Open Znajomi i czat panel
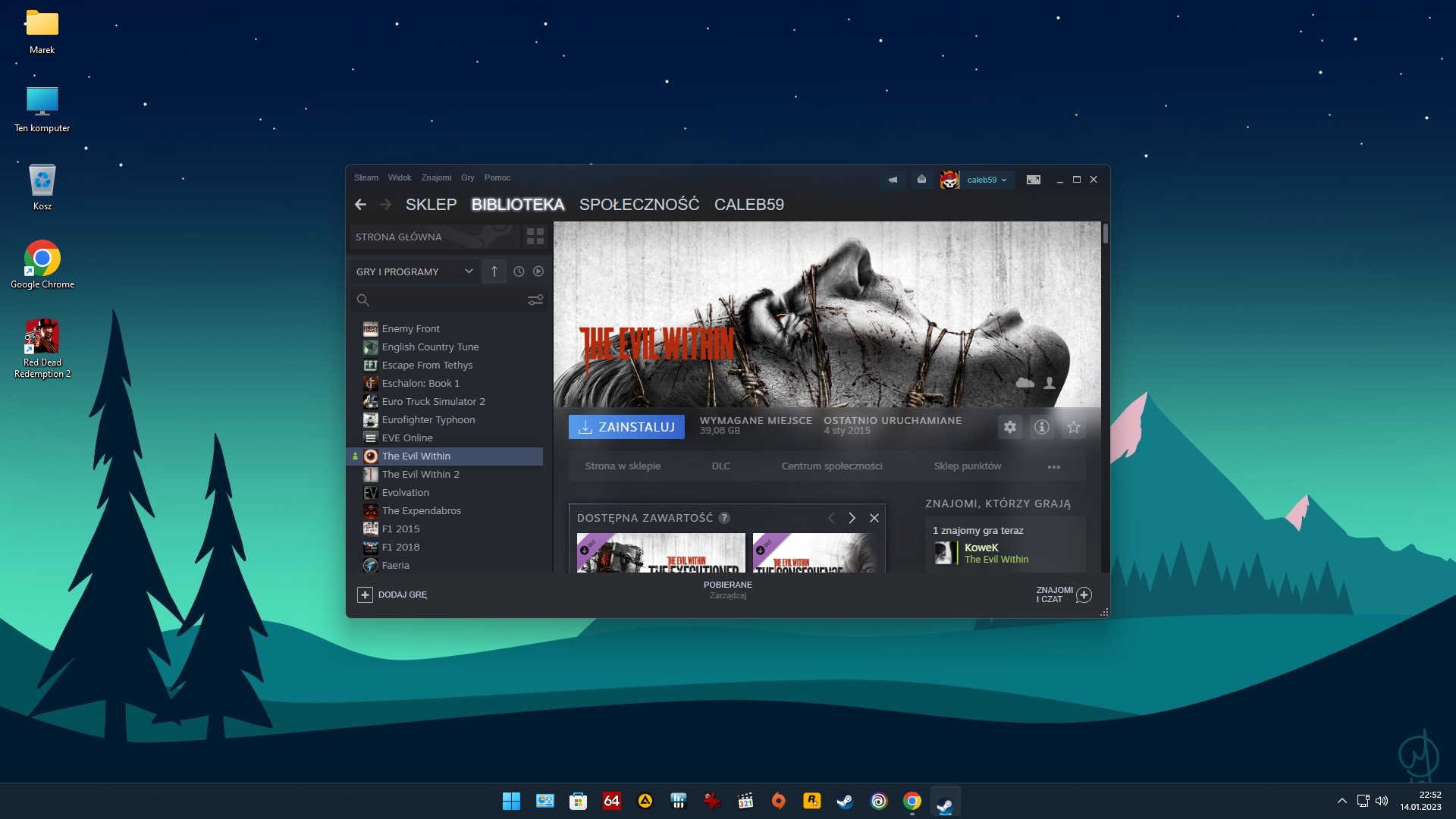Viewport: 1456px width, 819px height. click(x=1064, y=595)
